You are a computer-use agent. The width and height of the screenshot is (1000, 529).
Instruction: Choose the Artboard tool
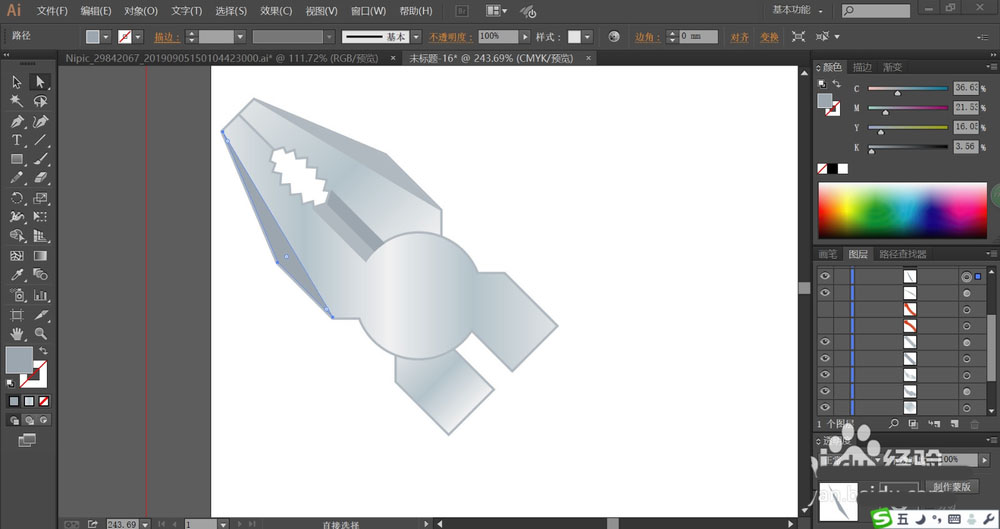17,315
